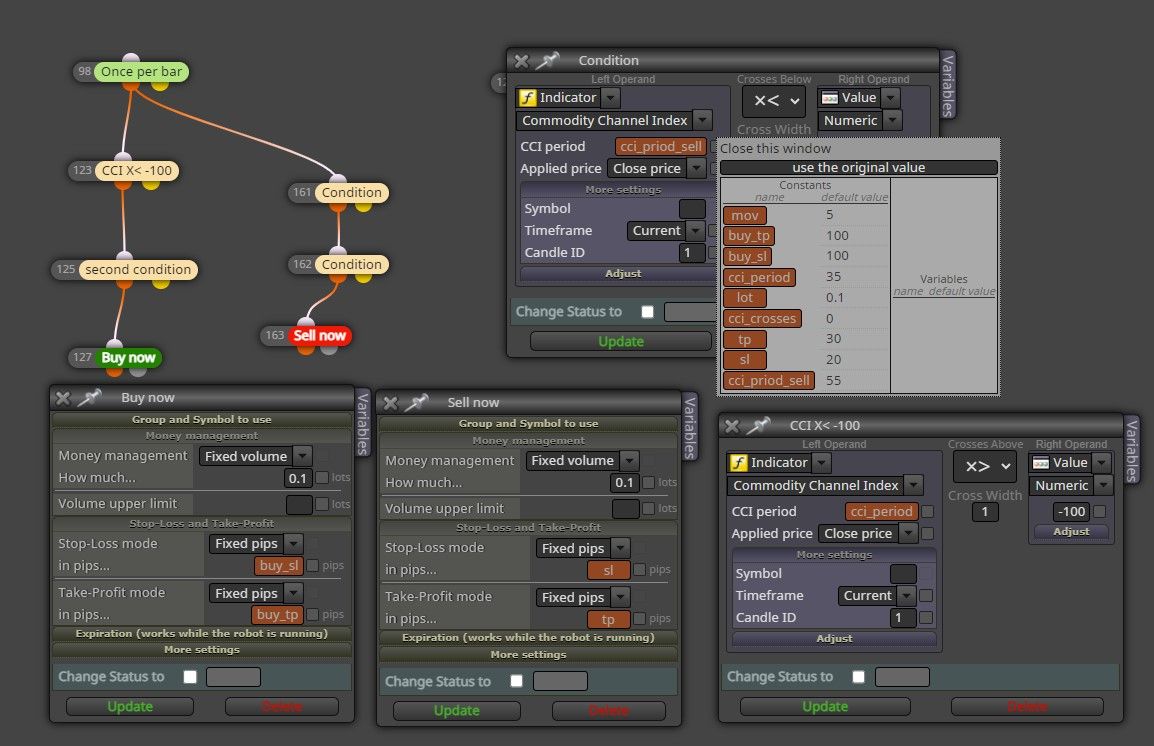Click Symbol field in Condition panel
The width and height of the screenshot is (1154, 746).
coord(692,209)
